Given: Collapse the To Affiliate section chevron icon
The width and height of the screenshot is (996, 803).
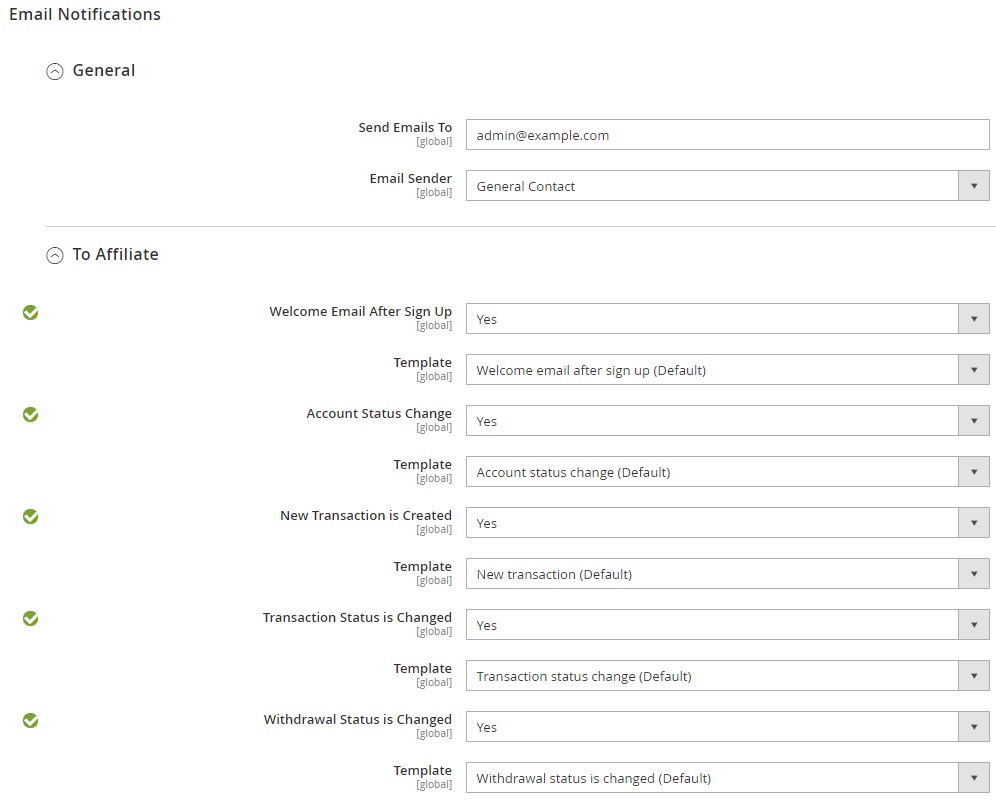Looking at the screenshot, I should click(x=55, y=255).
